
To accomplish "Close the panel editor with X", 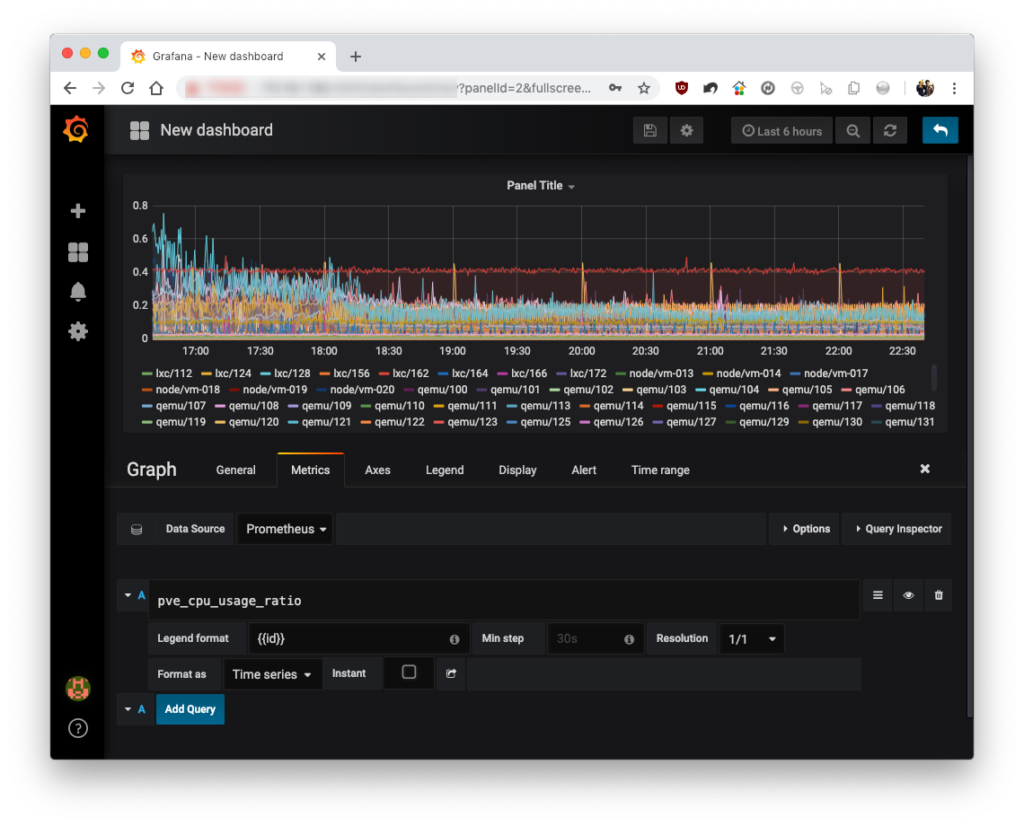I will (925, 469).
